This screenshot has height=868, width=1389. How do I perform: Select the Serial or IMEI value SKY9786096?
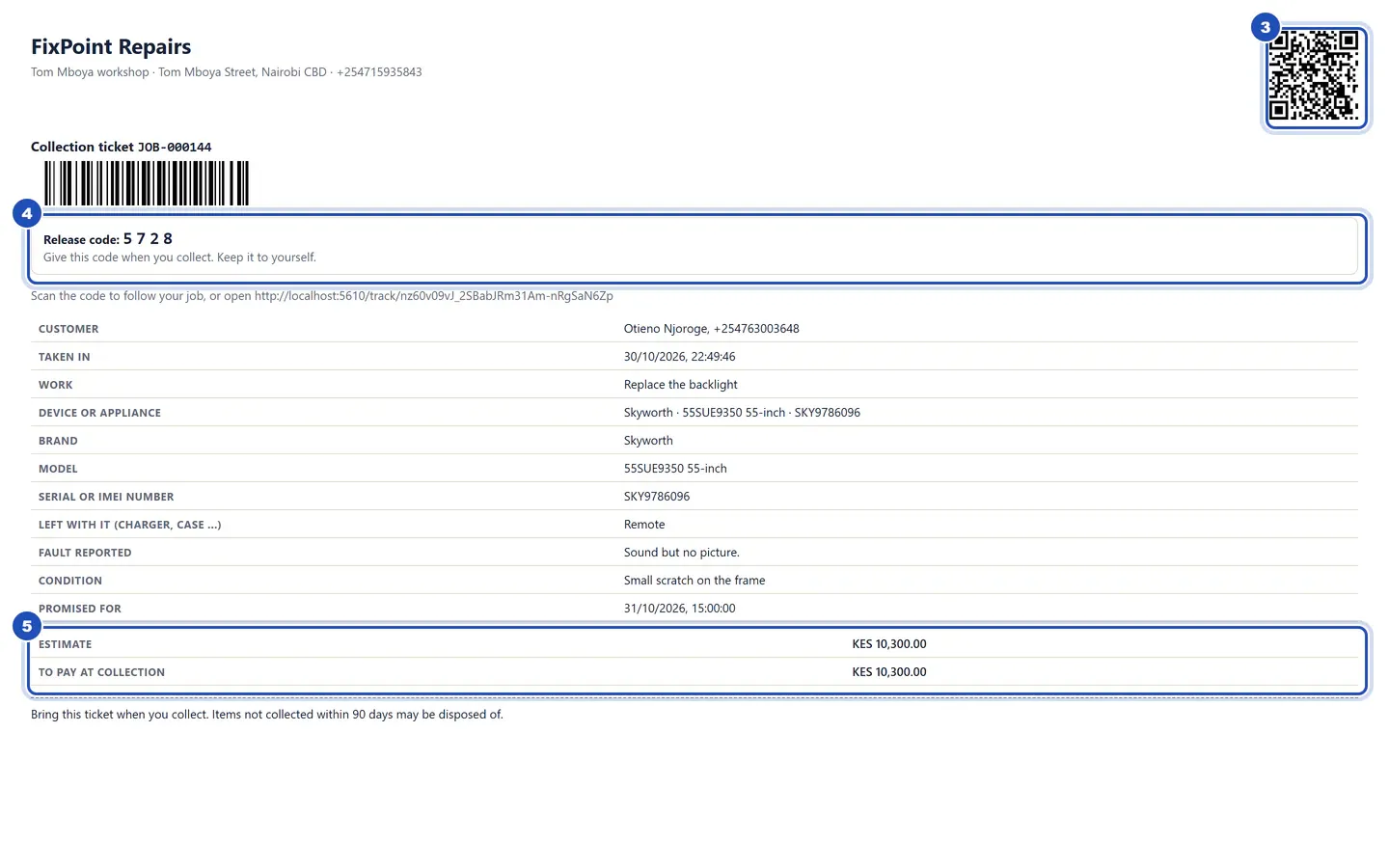[x=657, y=497]
